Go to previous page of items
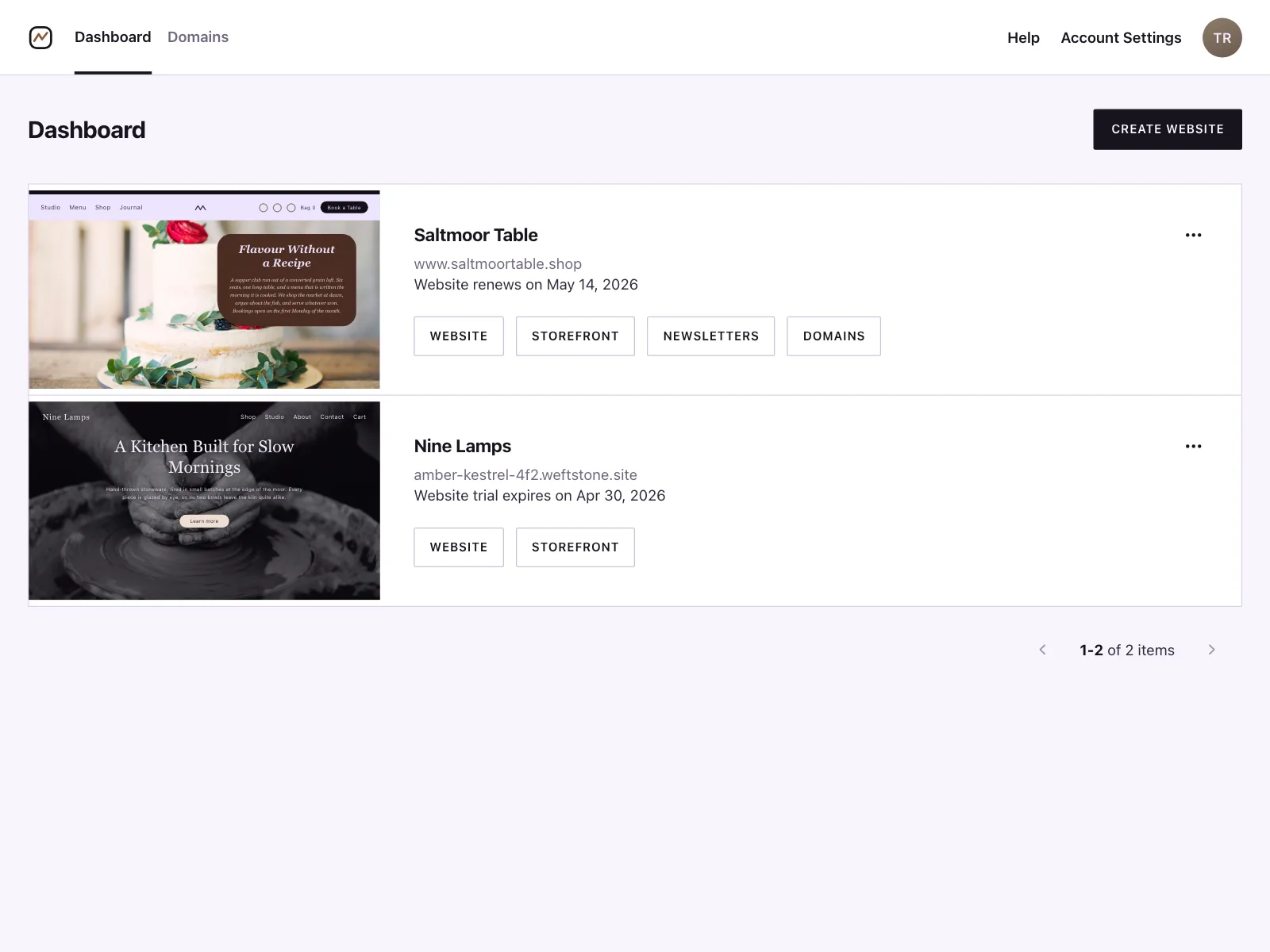 (1042, 650)
